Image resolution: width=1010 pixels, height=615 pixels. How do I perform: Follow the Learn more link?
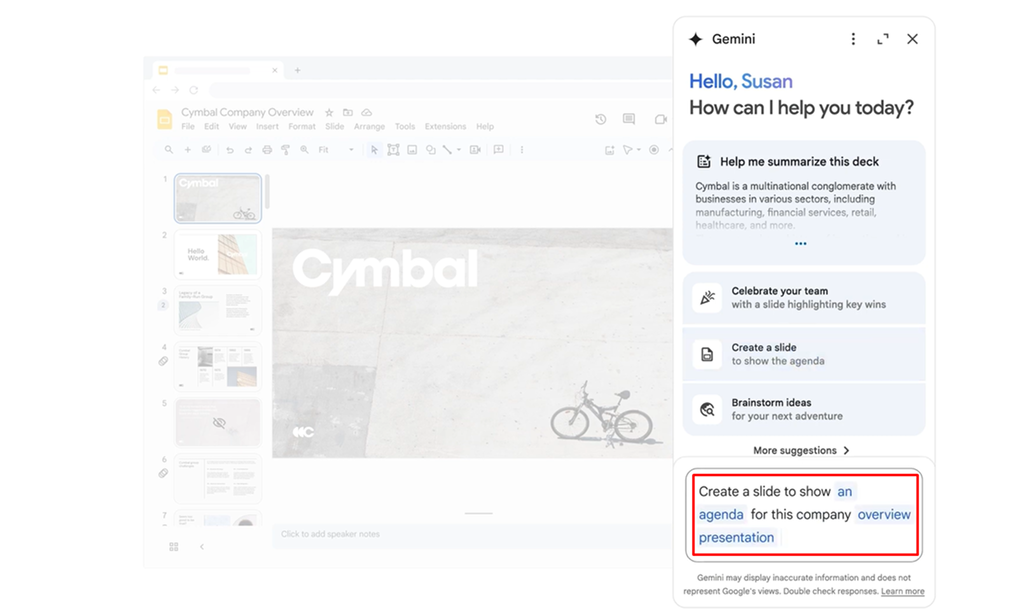click(902, 592)
